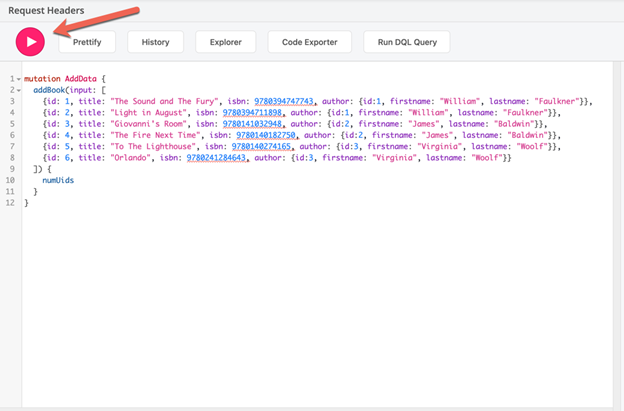This screenshot has height=411, width=624.
Task: Click the "James" firstname on line 6
Action: click(x=437, y=135)
